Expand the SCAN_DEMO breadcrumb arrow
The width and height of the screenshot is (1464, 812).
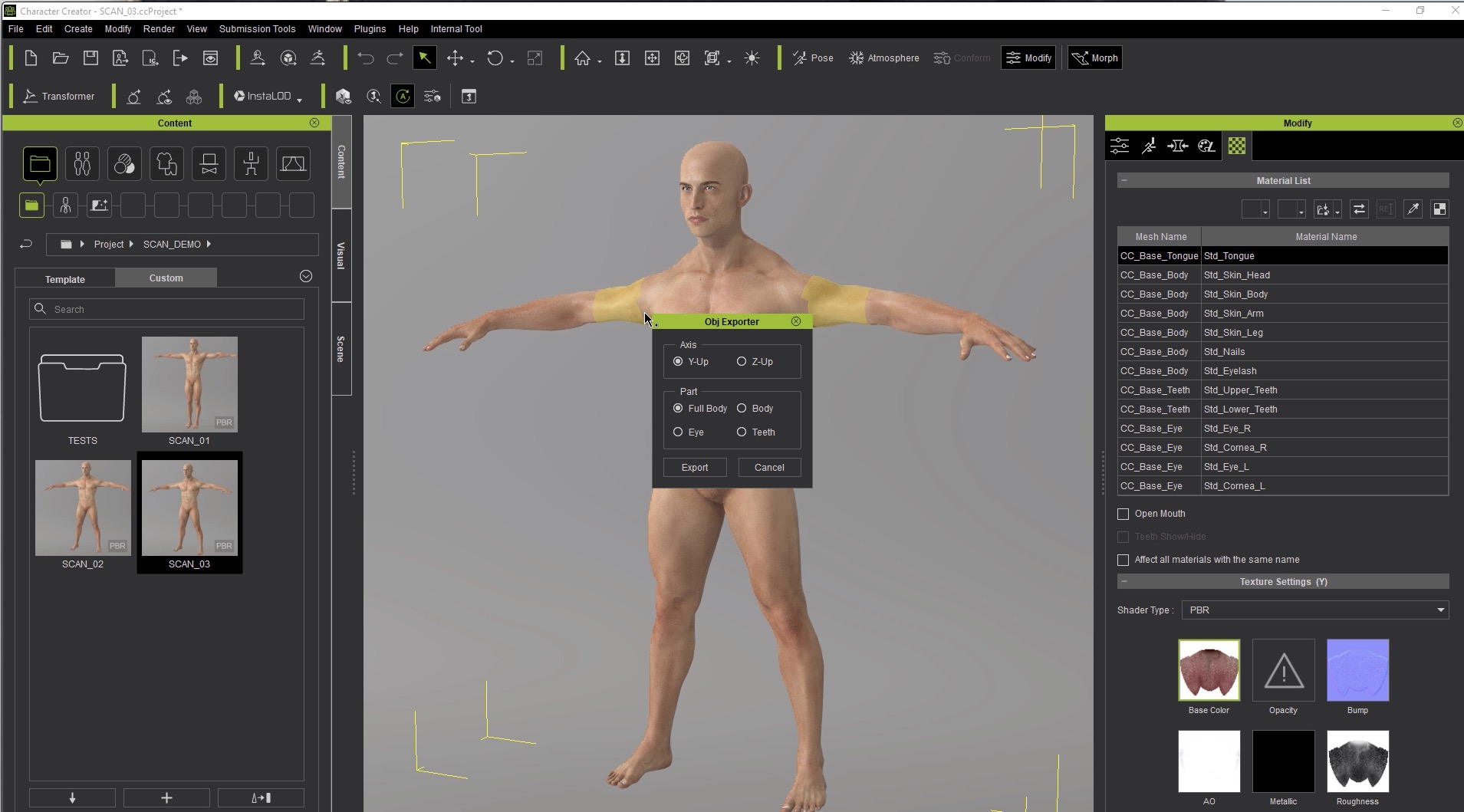click(x=209, y=245)
